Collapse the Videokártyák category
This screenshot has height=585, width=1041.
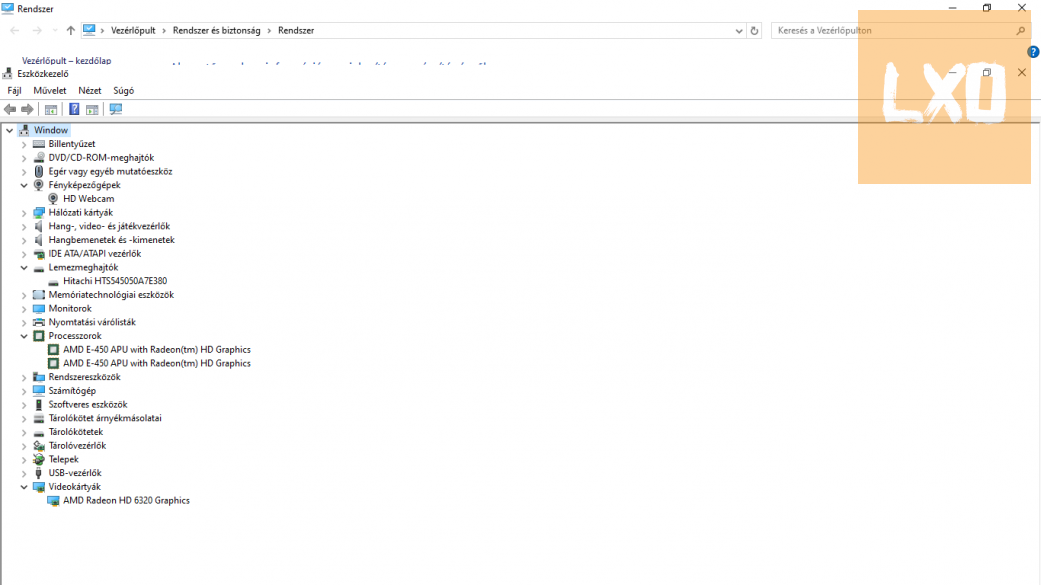tap(24, 487)
